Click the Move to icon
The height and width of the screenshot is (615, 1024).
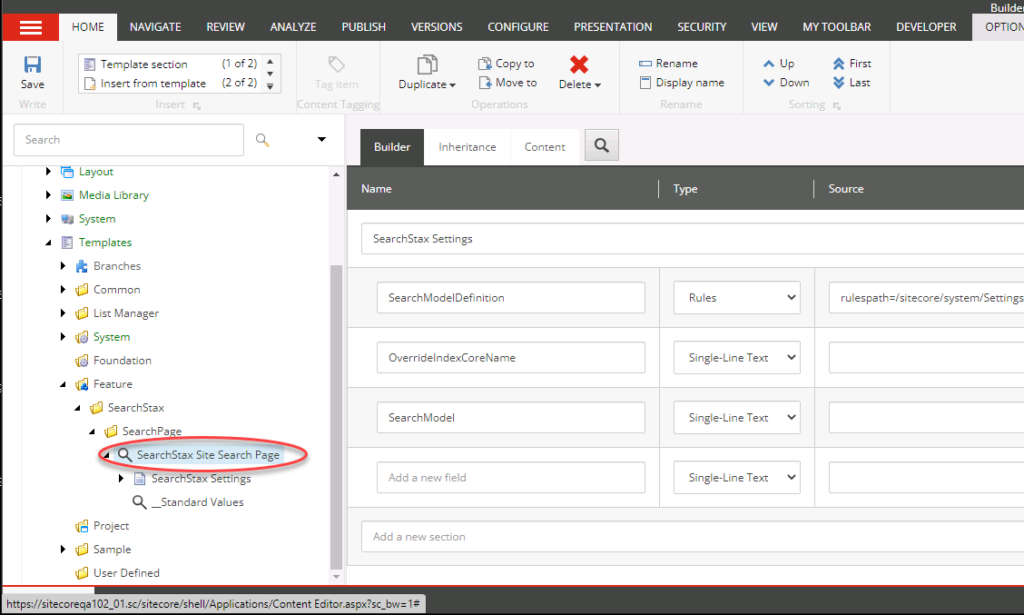coord(485,82)
